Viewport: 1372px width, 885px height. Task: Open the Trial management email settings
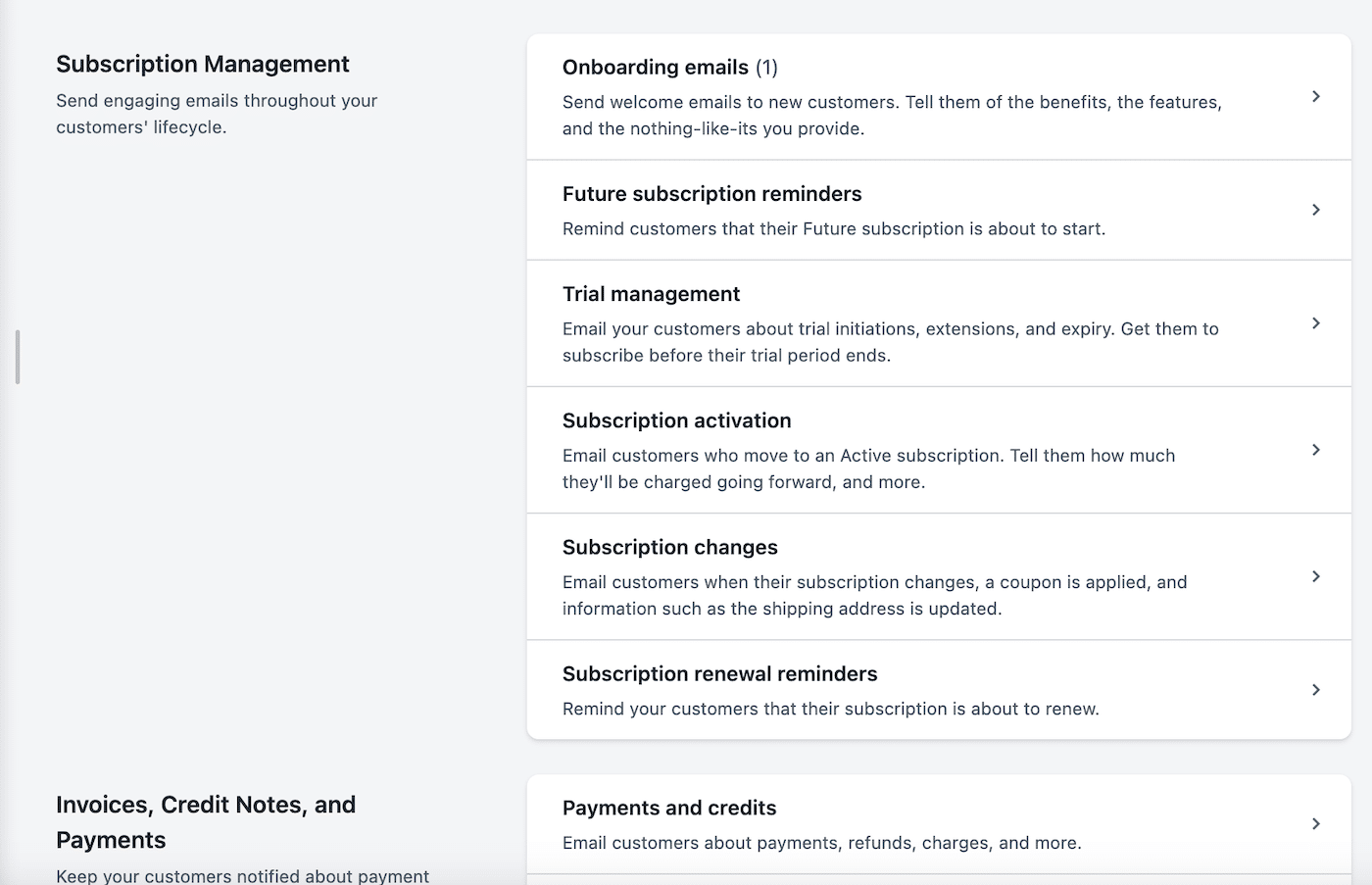coord(651,293)
